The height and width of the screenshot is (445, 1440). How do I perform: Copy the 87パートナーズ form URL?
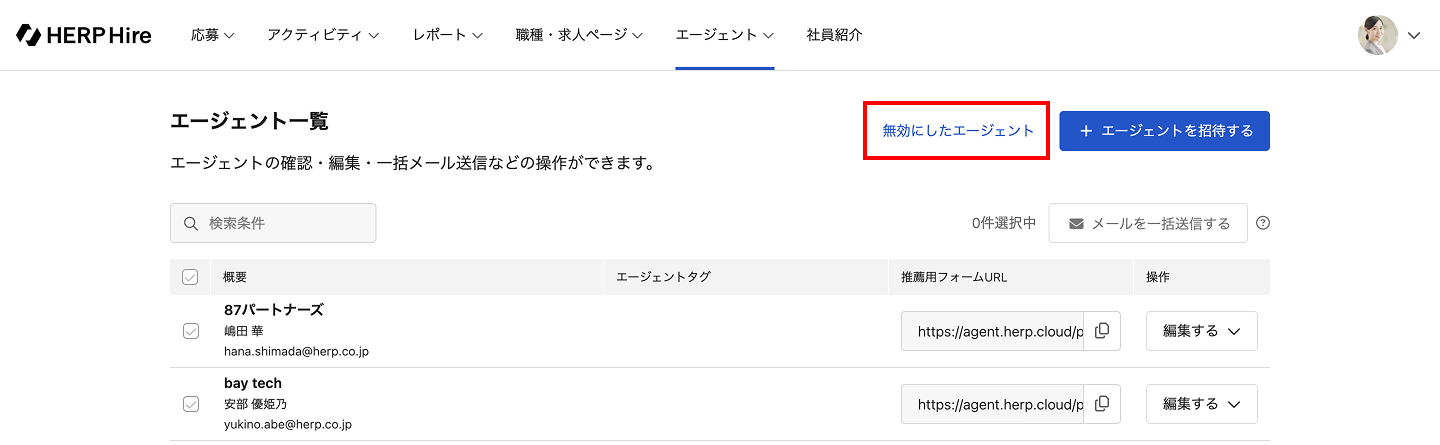pyautogui.click(x=1102, y=331)
